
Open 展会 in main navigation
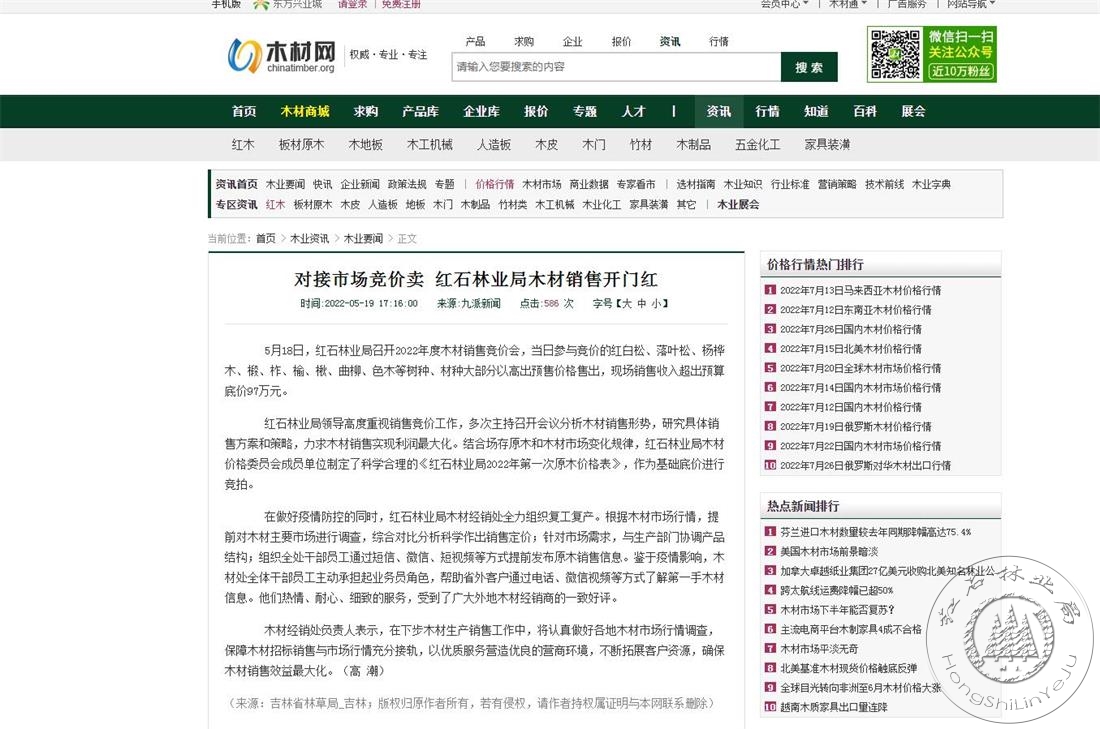coord(913,111)
